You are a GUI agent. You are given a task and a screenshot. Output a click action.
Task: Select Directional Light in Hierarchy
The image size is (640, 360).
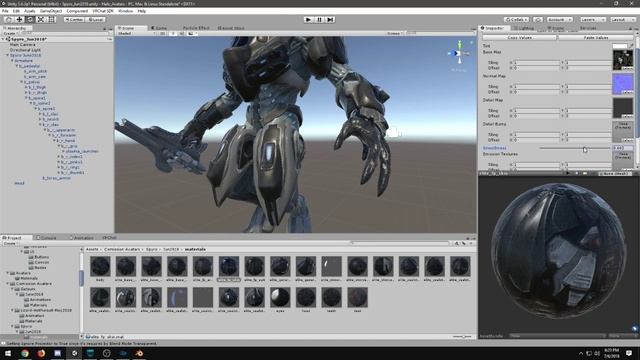25,50
